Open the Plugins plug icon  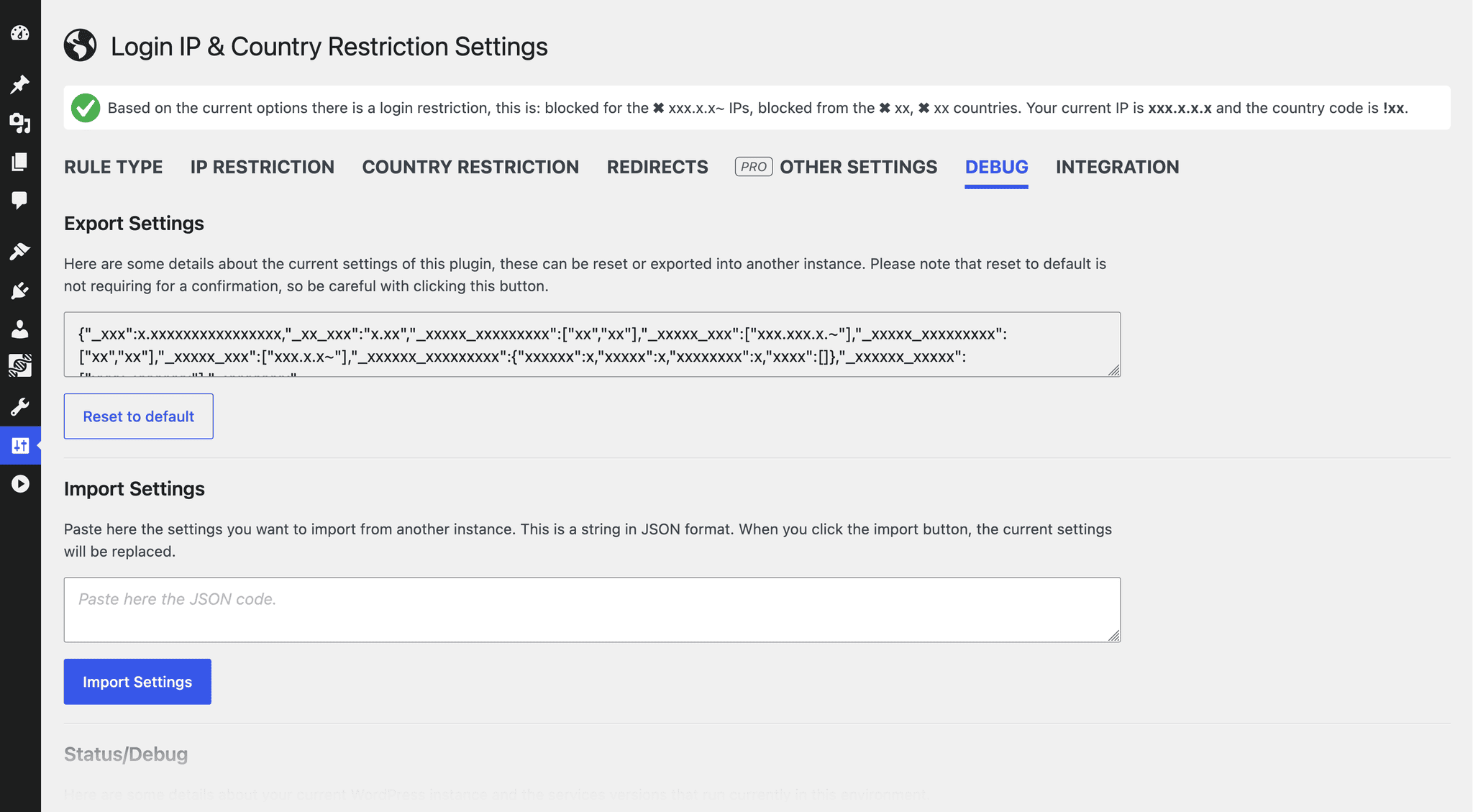(x=20, y=290)
